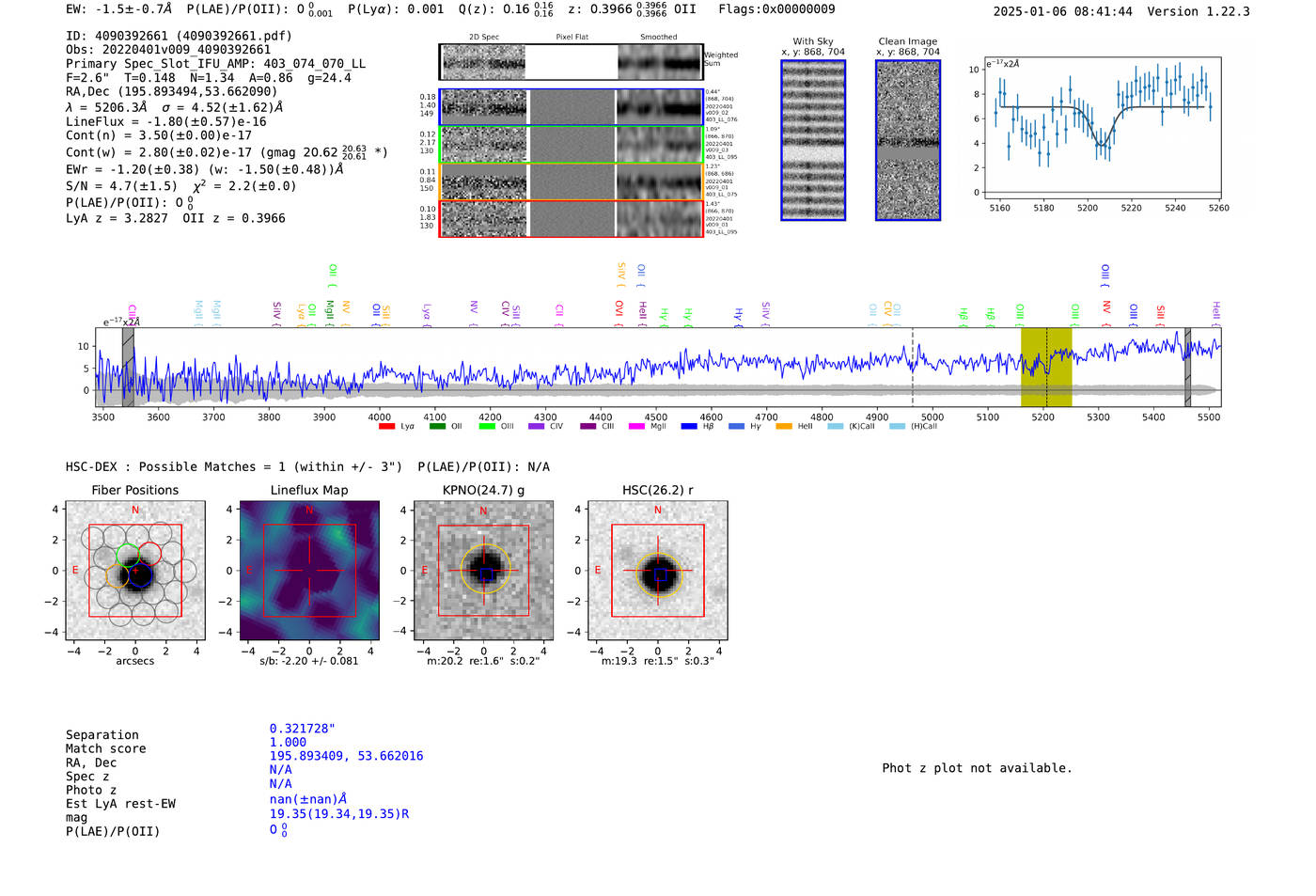1316x896 pixels.
Task: Open the With Sky 2D image
Action: [x=813, y=140]
